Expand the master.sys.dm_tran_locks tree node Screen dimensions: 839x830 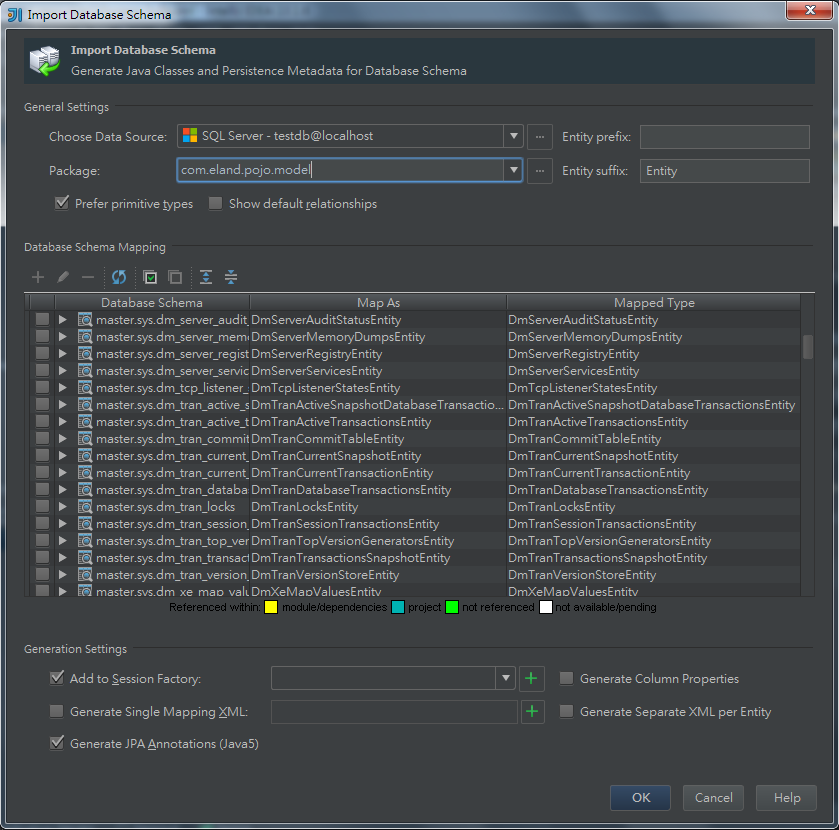tap(61, 506)
